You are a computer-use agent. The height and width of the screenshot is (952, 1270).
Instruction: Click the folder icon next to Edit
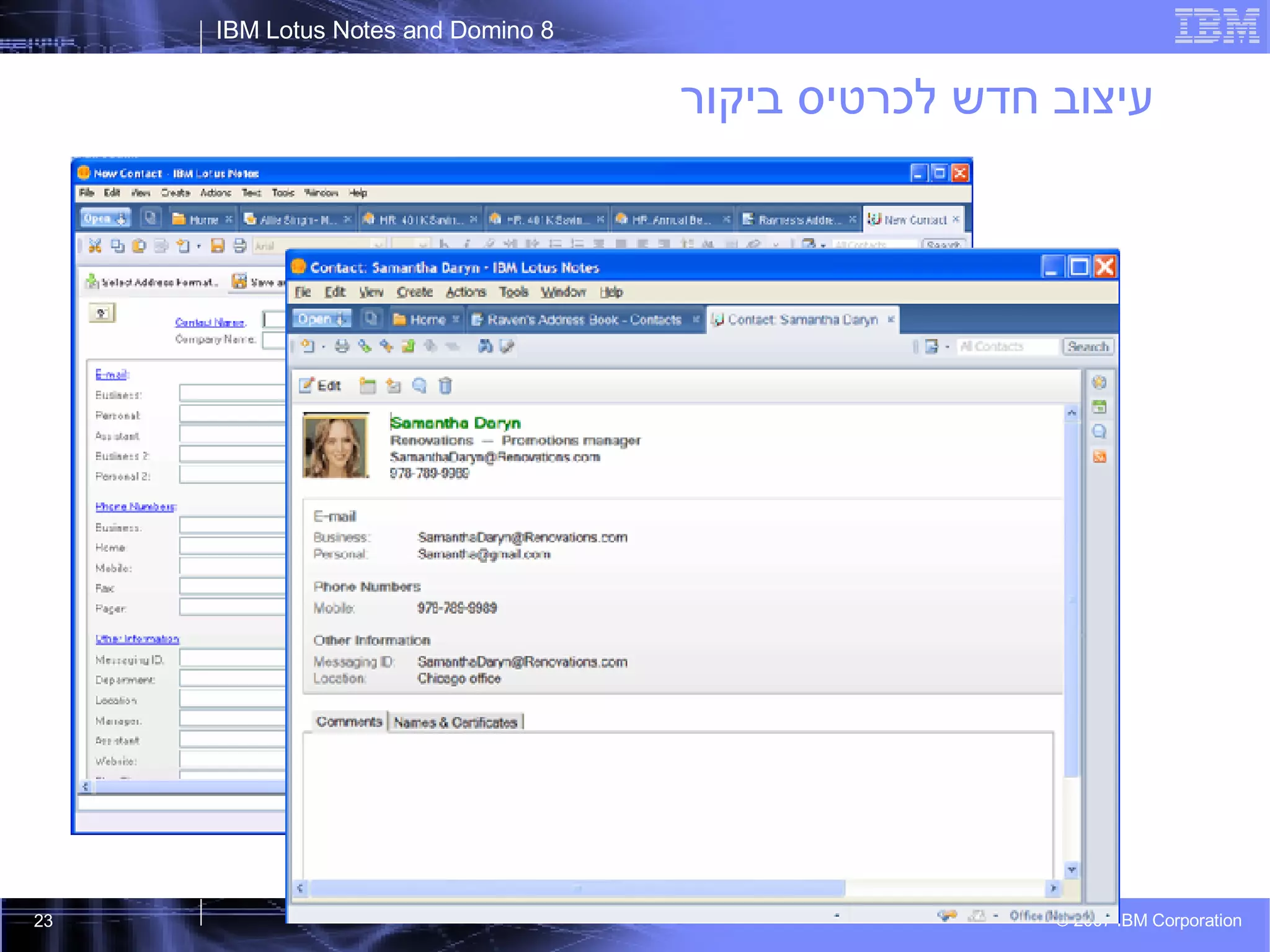(368, 386)
